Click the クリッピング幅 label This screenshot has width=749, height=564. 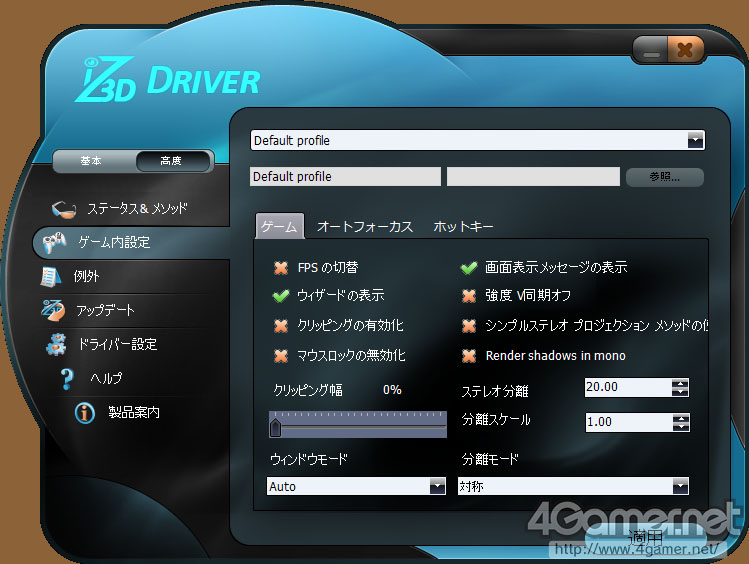(308, 390)
